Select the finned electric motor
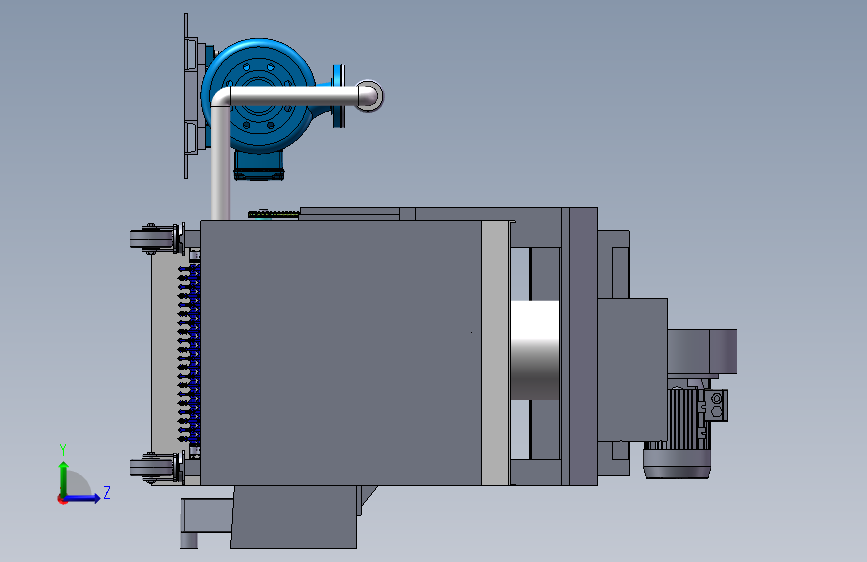This screenshot has width=867, height=562. (677, 431)
